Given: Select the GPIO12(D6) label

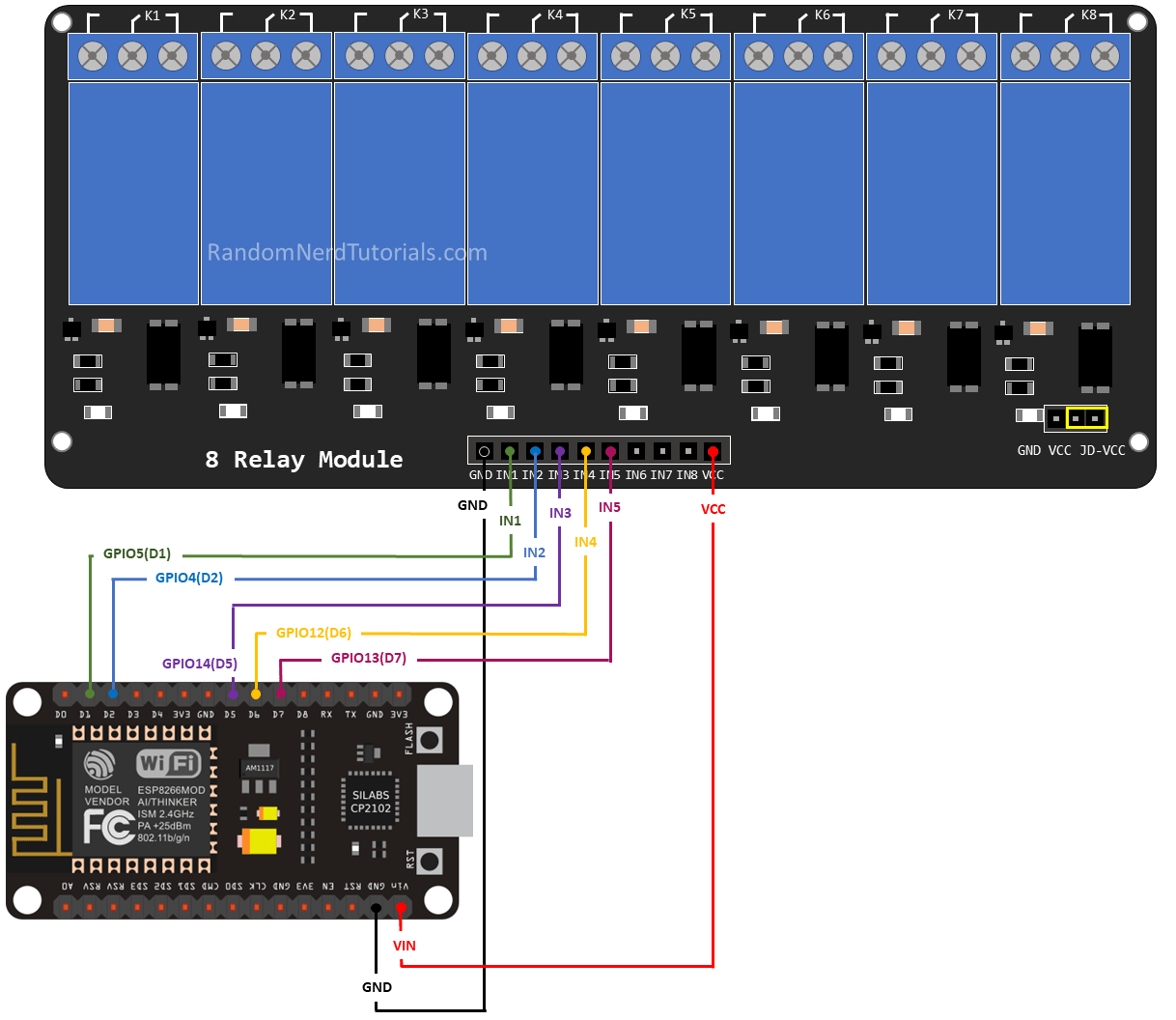Looking at the screenshot, I should [x=313, y=633].
